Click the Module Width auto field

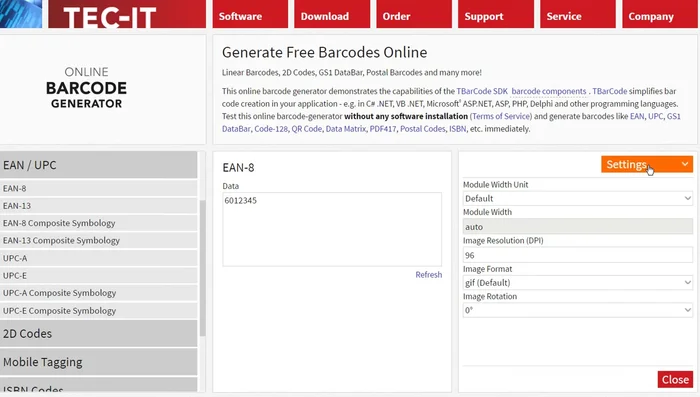(578, 226)
